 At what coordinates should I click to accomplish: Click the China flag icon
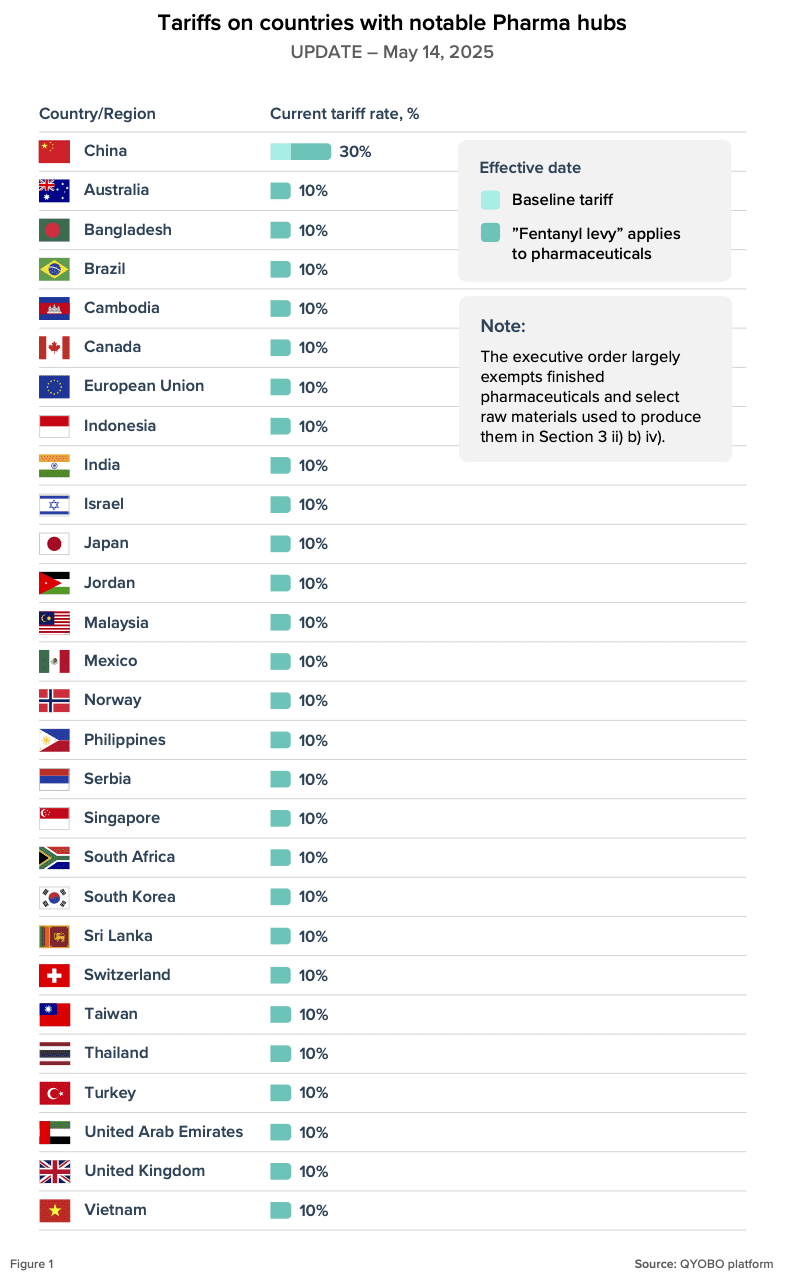(54, 151)
